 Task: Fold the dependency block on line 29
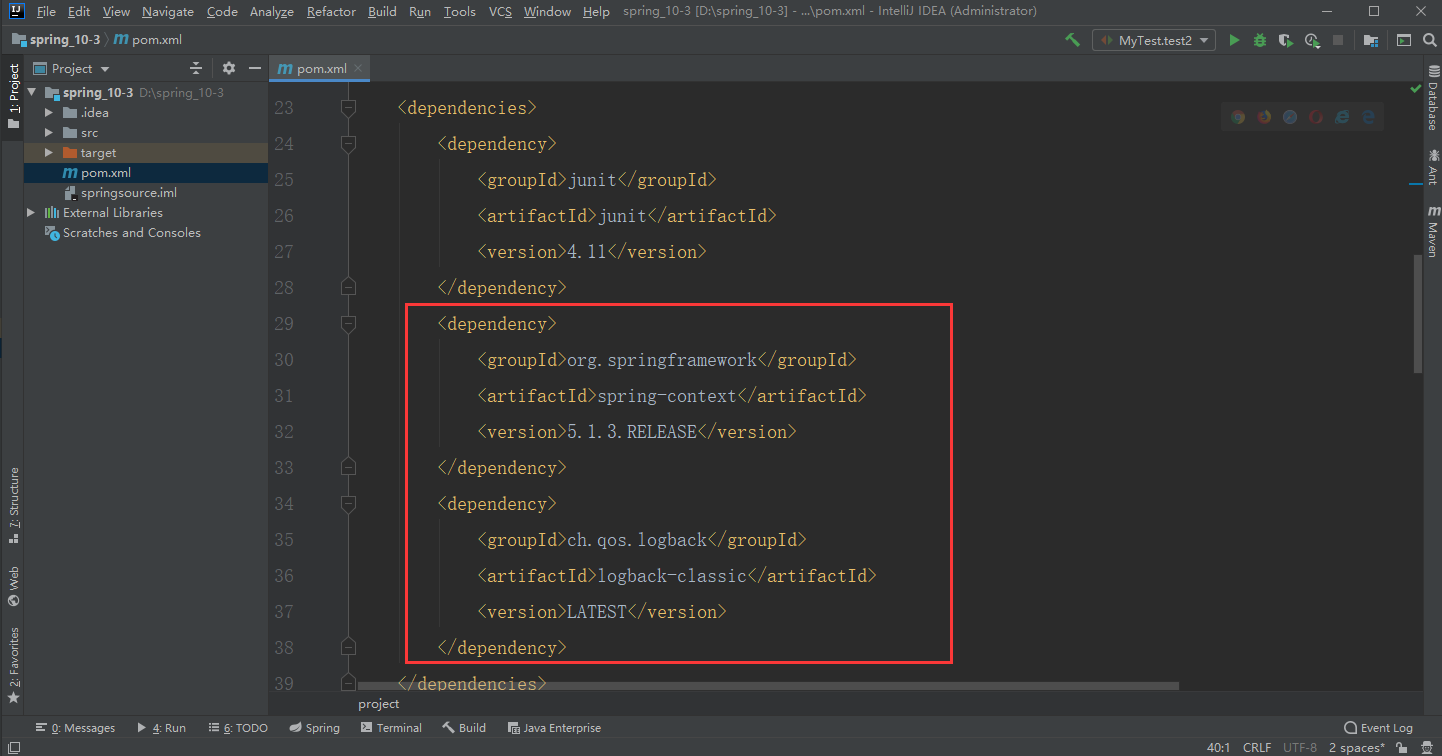[x=348, y=323]
